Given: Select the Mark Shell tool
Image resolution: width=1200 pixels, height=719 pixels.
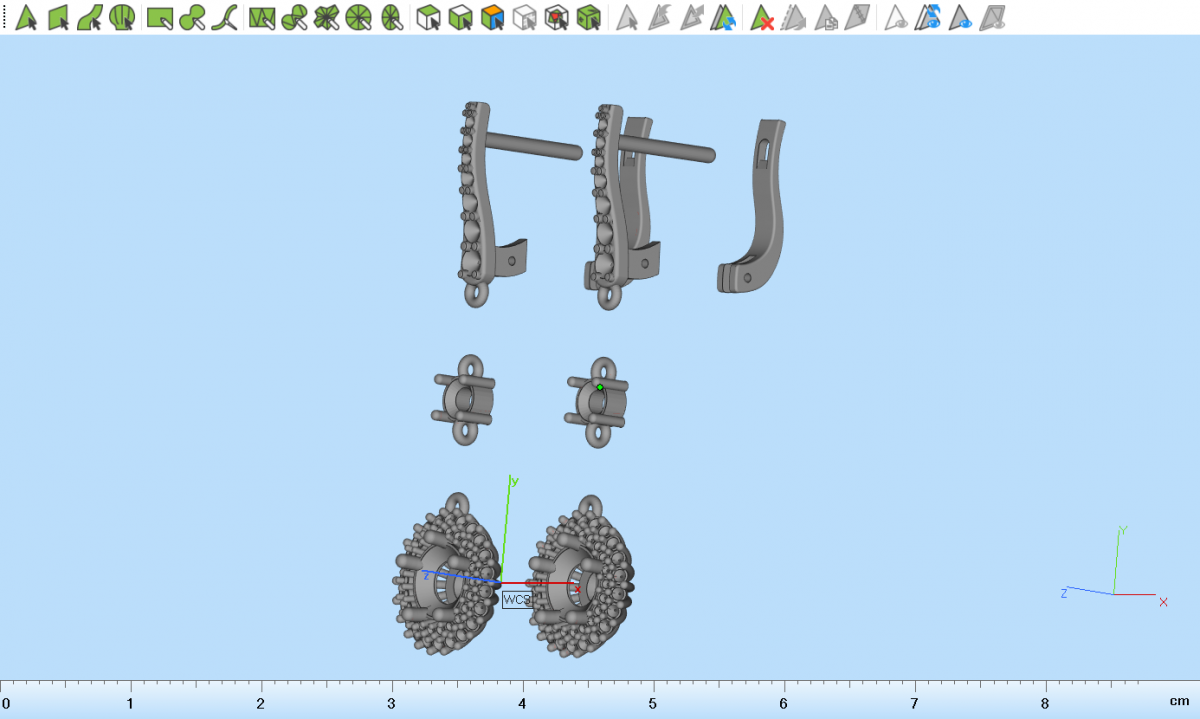Looking at the screenshot, I should (122, 17).
